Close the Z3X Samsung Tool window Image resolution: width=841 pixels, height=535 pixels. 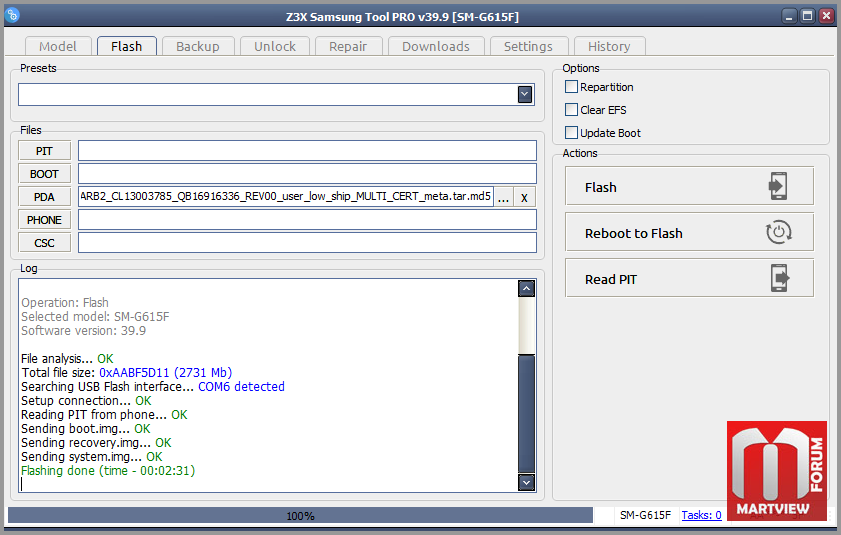[826, 16]
